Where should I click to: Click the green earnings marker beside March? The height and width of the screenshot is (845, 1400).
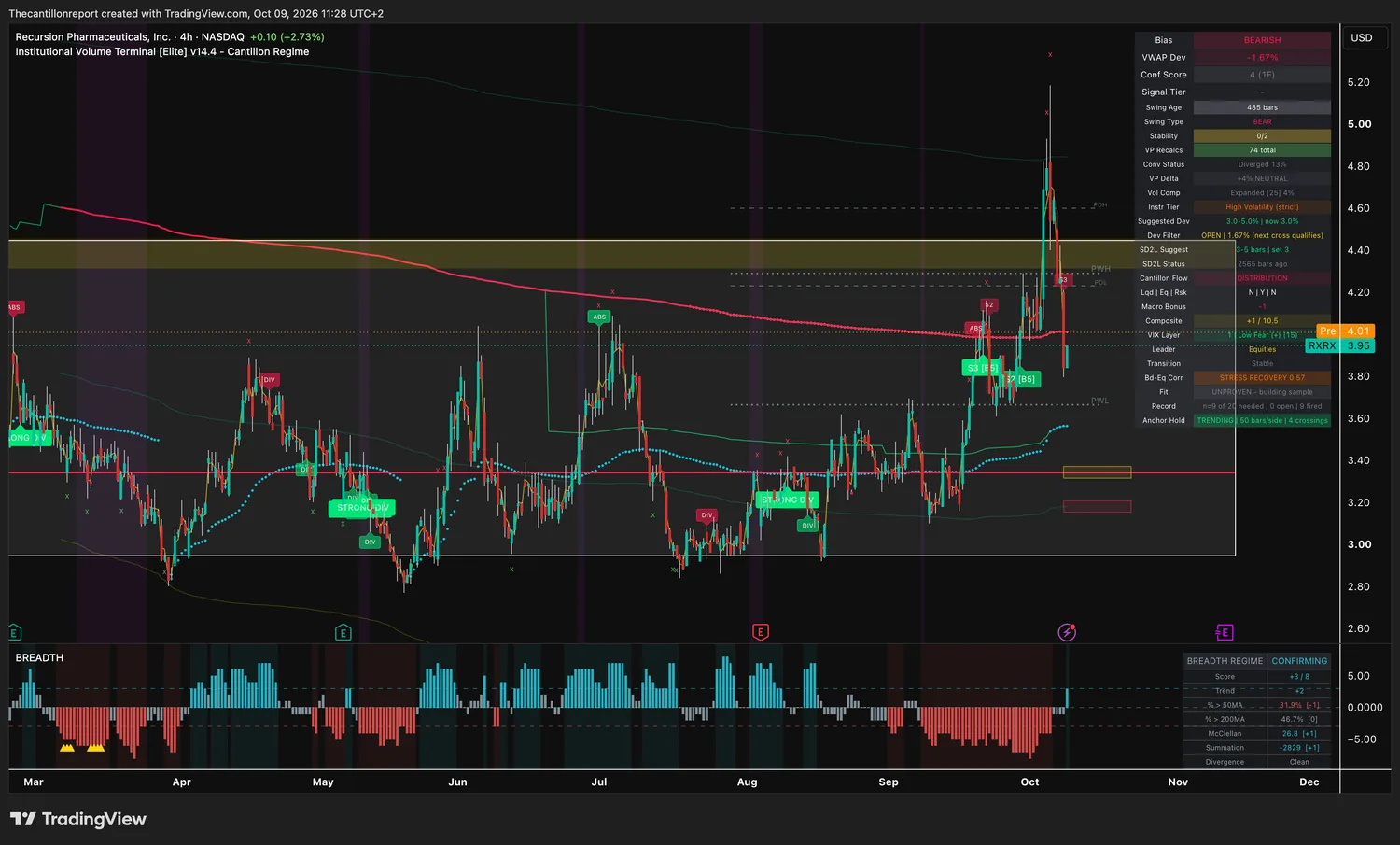(x=14, y=632)
